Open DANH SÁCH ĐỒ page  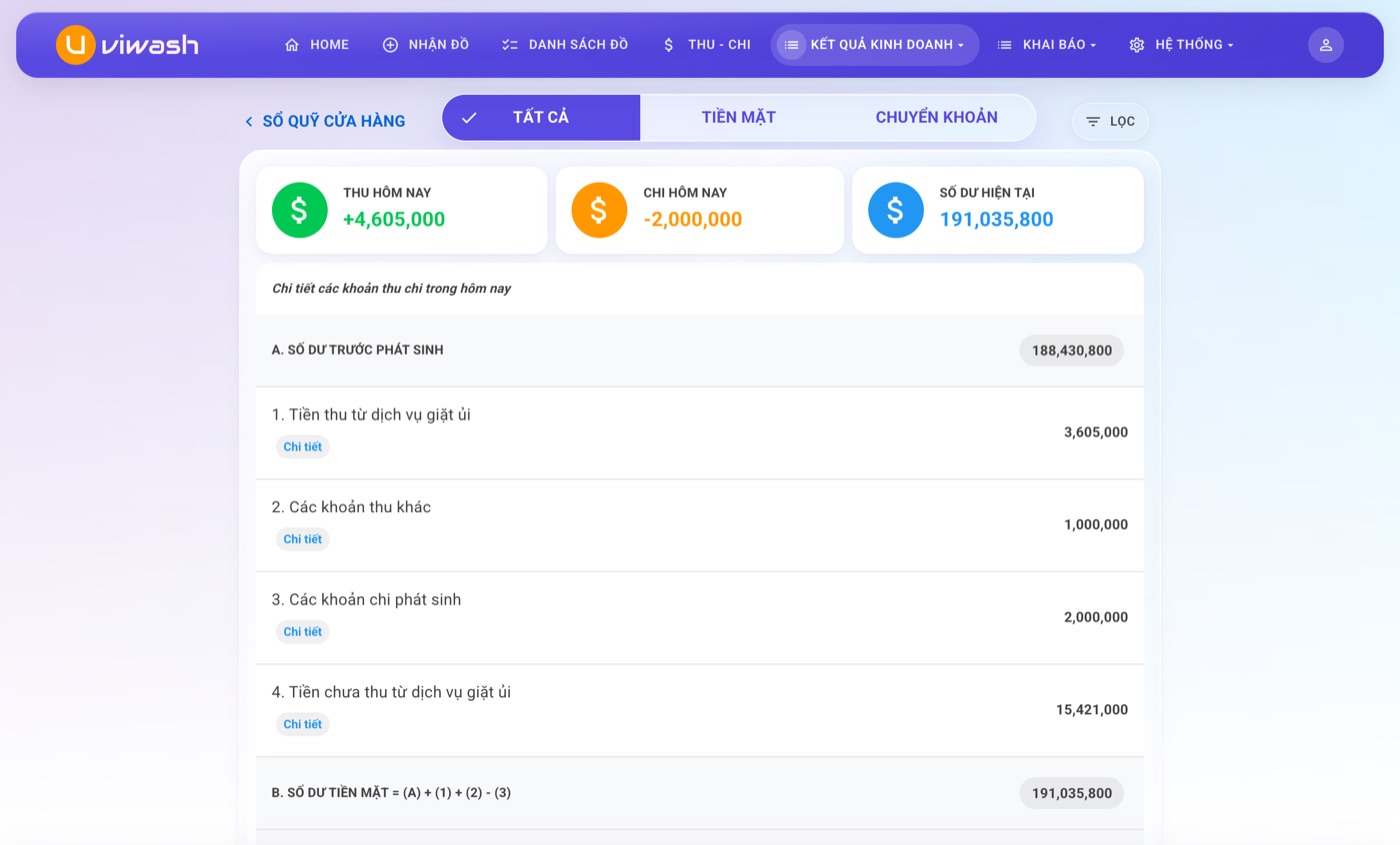(x=565, y=45)
